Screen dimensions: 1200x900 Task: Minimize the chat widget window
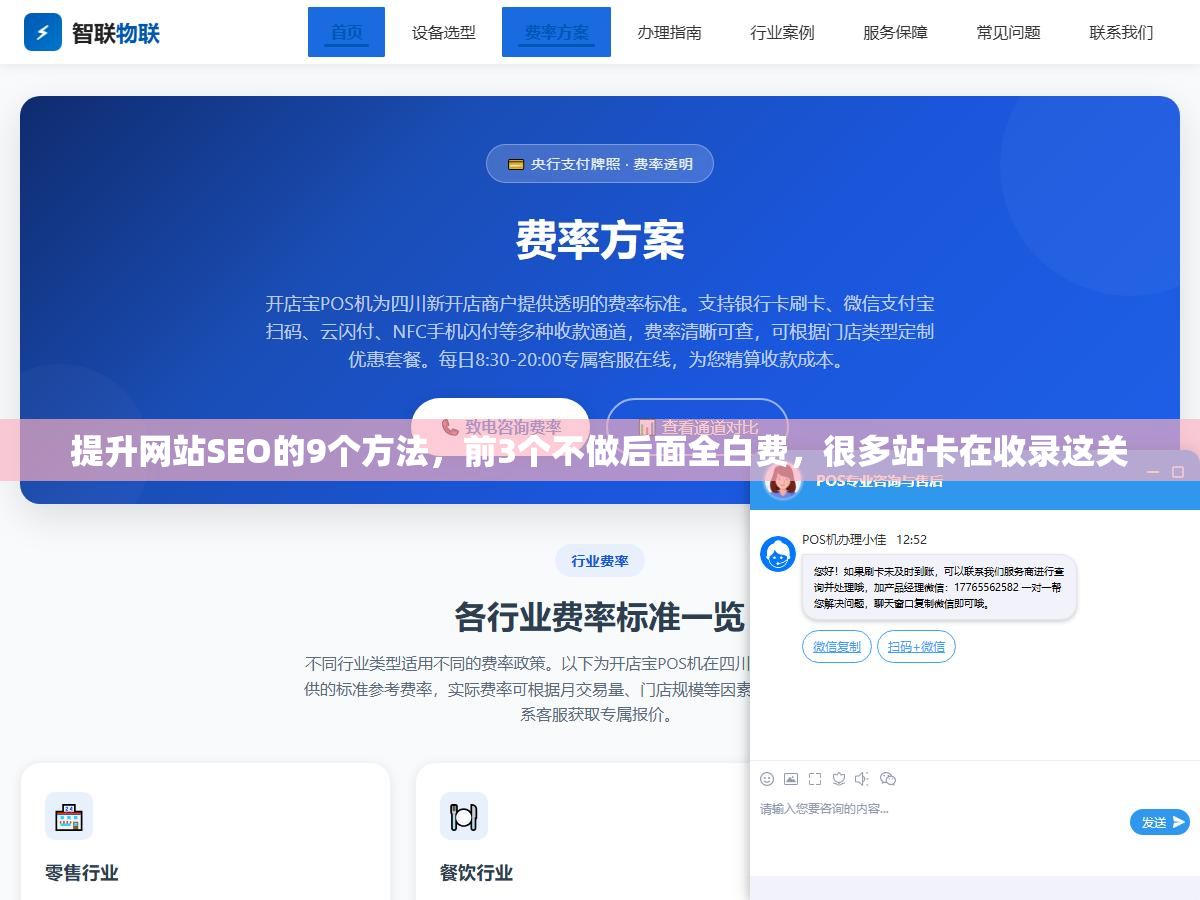(1153, 471)
